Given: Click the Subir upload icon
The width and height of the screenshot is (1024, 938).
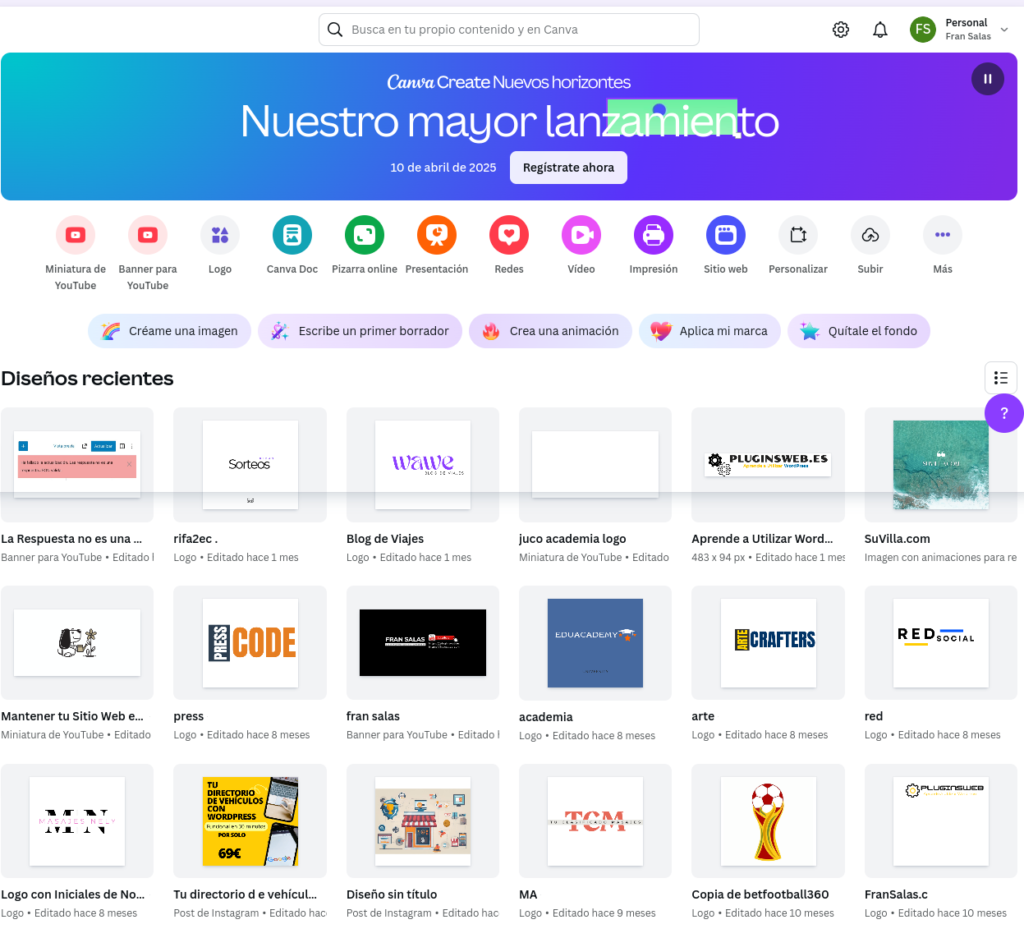Looking at the screenshot, I should point(870,234).
